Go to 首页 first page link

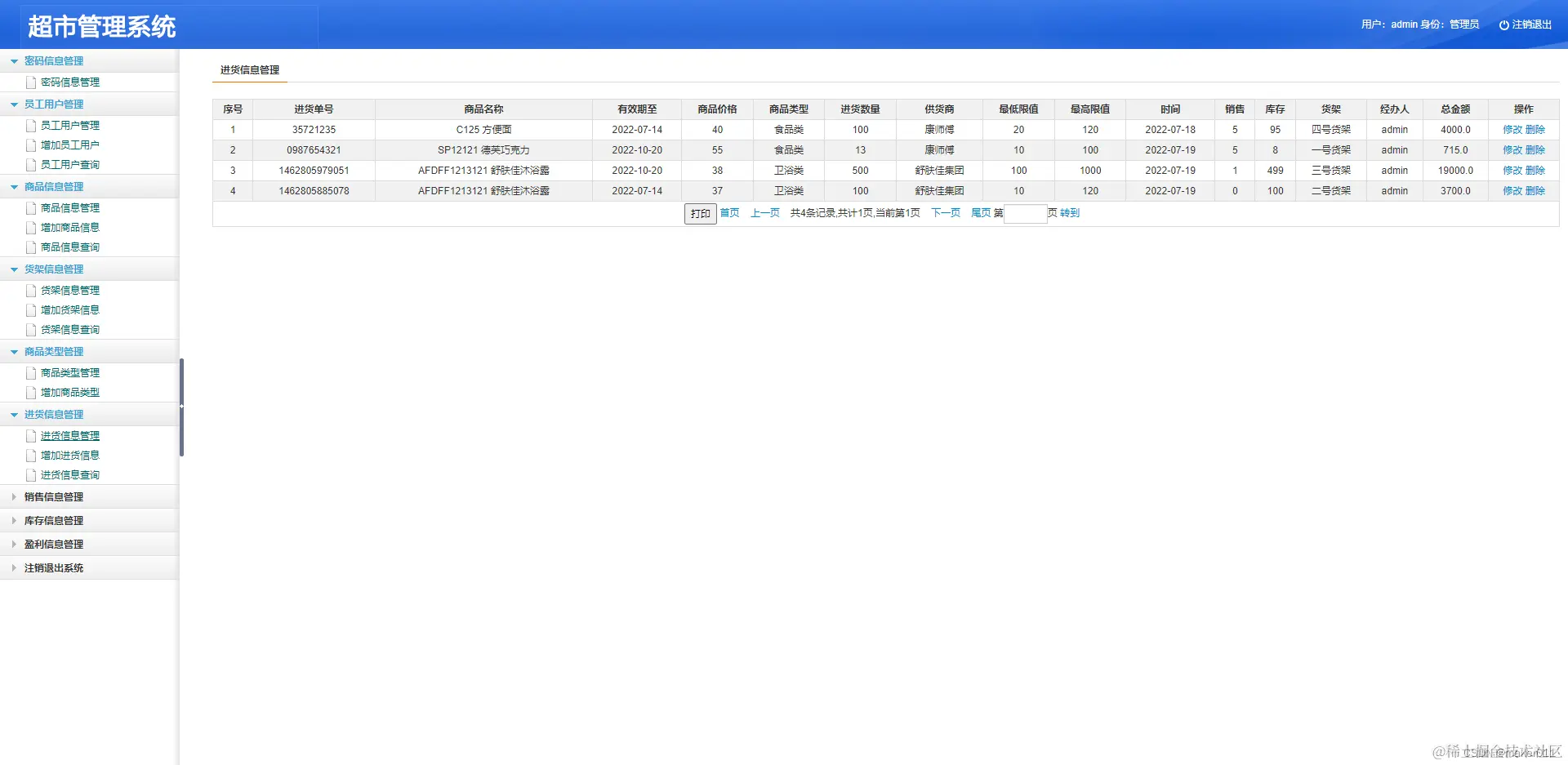tap(729, 213)
